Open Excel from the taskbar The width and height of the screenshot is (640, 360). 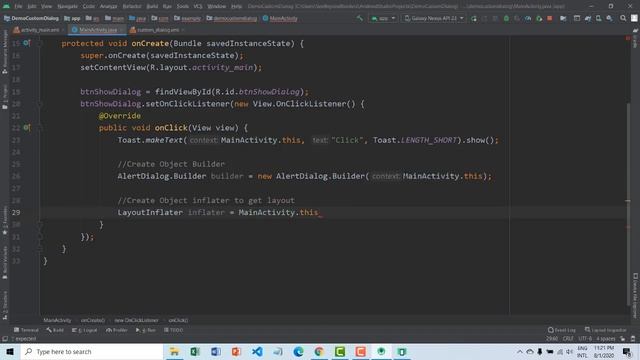click(x=195, y=351)
